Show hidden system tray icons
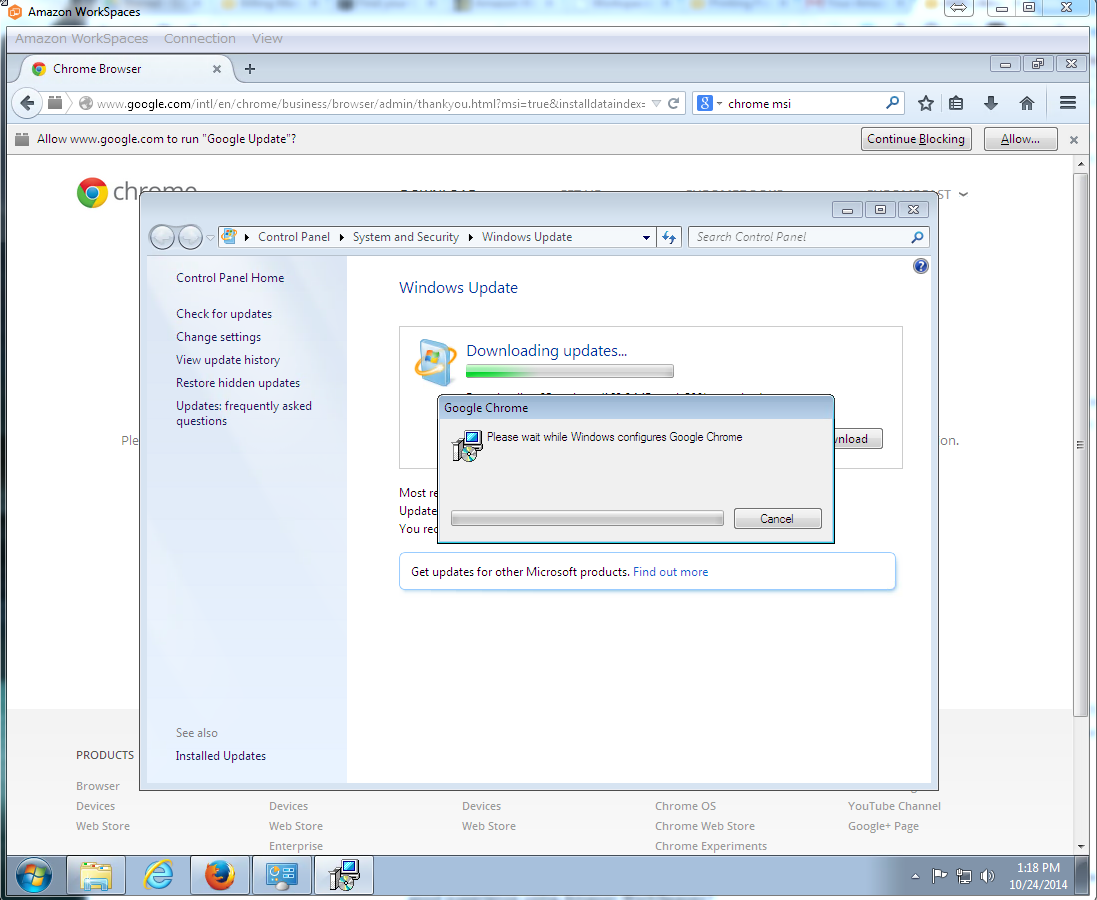1097x900 pixels. click(915, 876)
